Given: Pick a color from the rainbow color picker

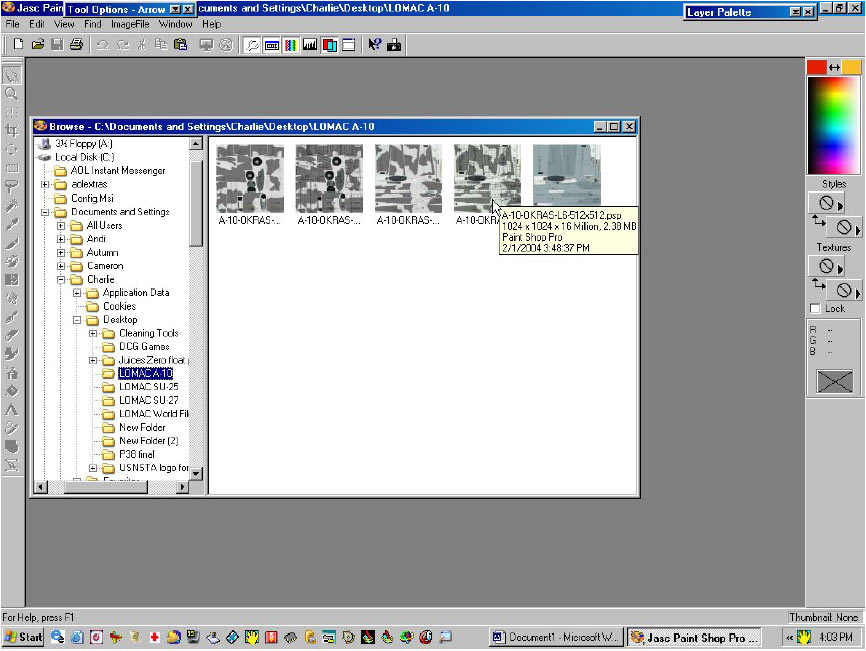Looking at the screenshot, I should (834, 126).
